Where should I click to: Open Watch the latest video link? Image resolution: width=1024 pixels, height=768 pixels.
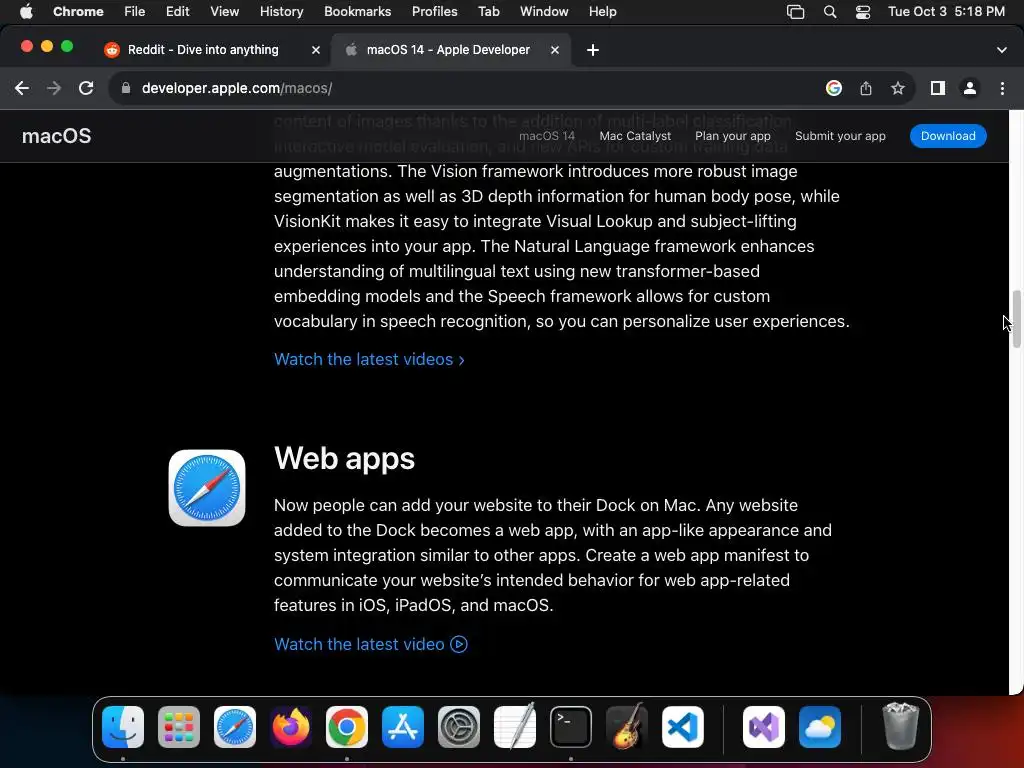tap(370, 644)
